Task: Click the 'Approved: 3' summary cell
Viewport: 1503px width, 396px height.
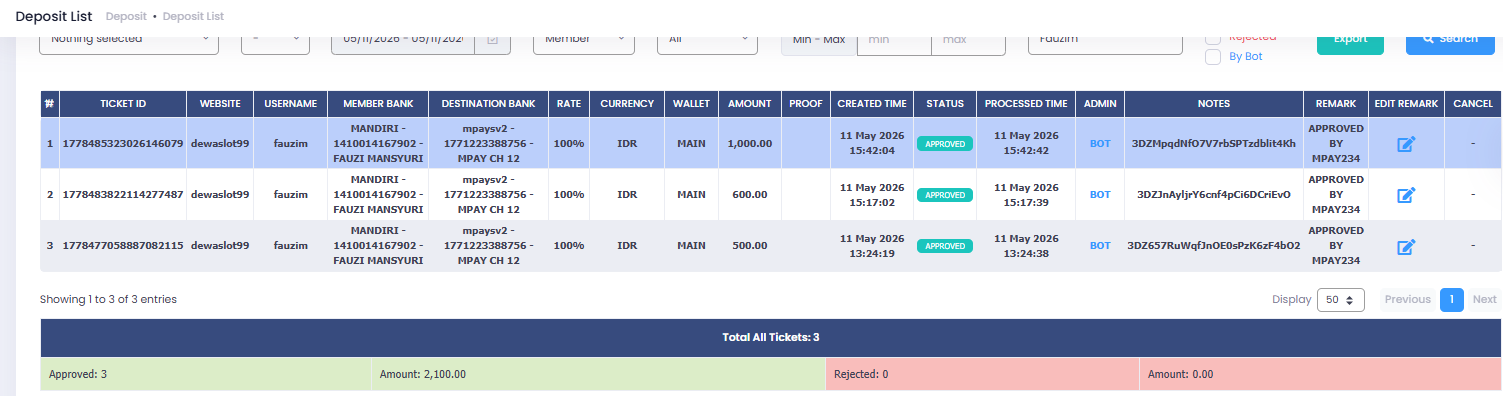Action: click(x=205, y=374)
